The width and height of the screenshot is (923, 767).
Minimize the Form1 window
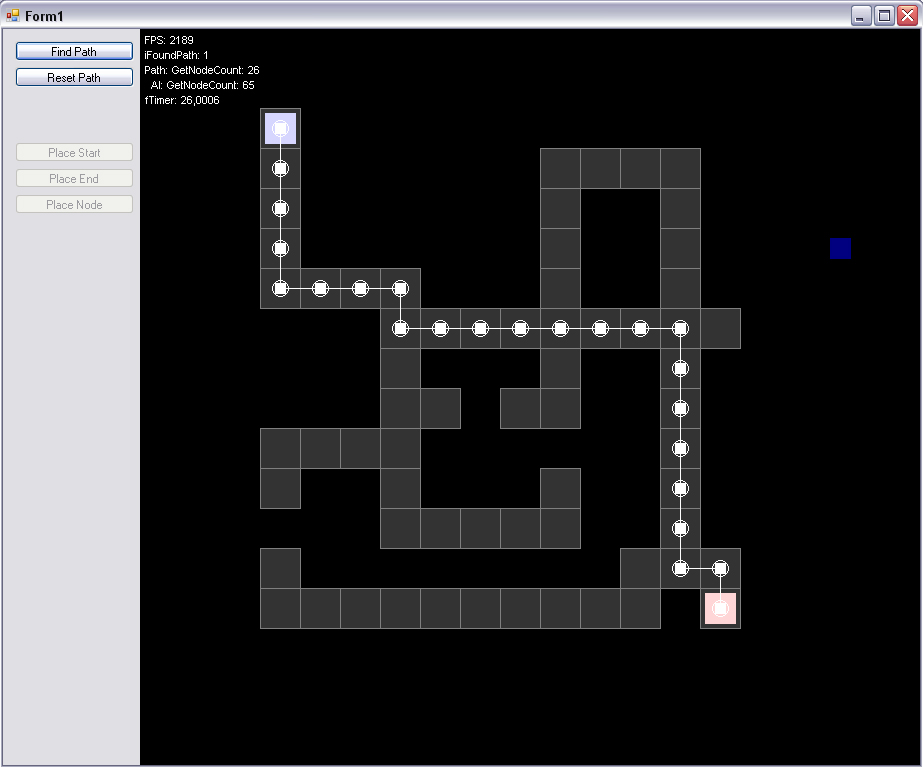(861, 15)
